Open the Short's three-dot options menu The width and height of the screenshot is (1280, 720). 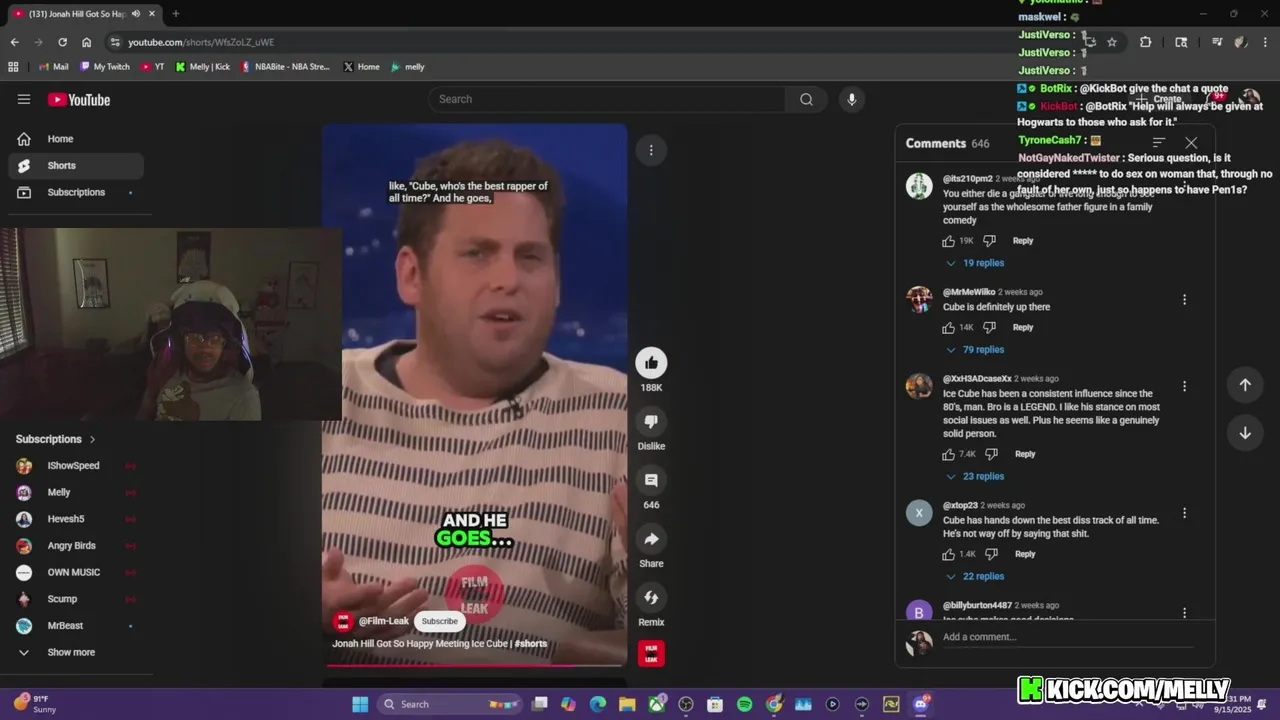(x=651, y=150)
